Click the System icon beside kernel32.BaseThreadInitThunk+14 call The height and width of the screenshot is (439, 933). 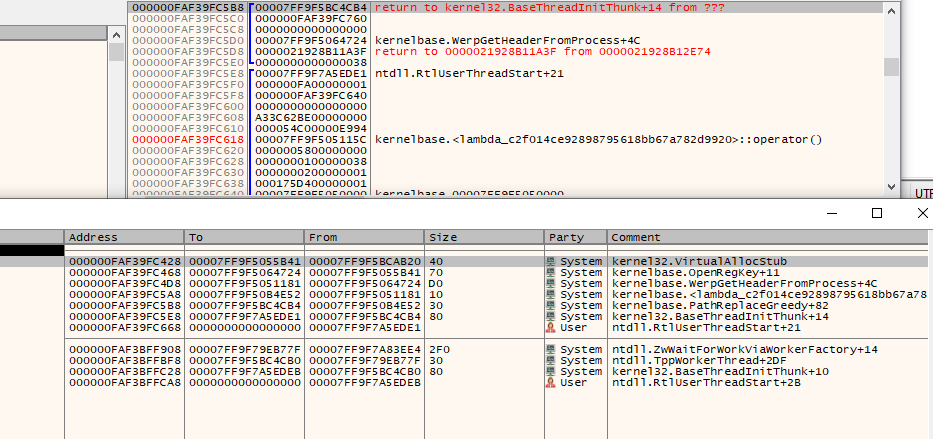coord(551,316)
